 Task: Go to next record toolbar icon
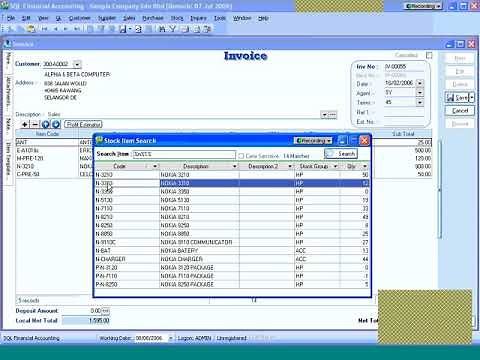click(66, 29)
